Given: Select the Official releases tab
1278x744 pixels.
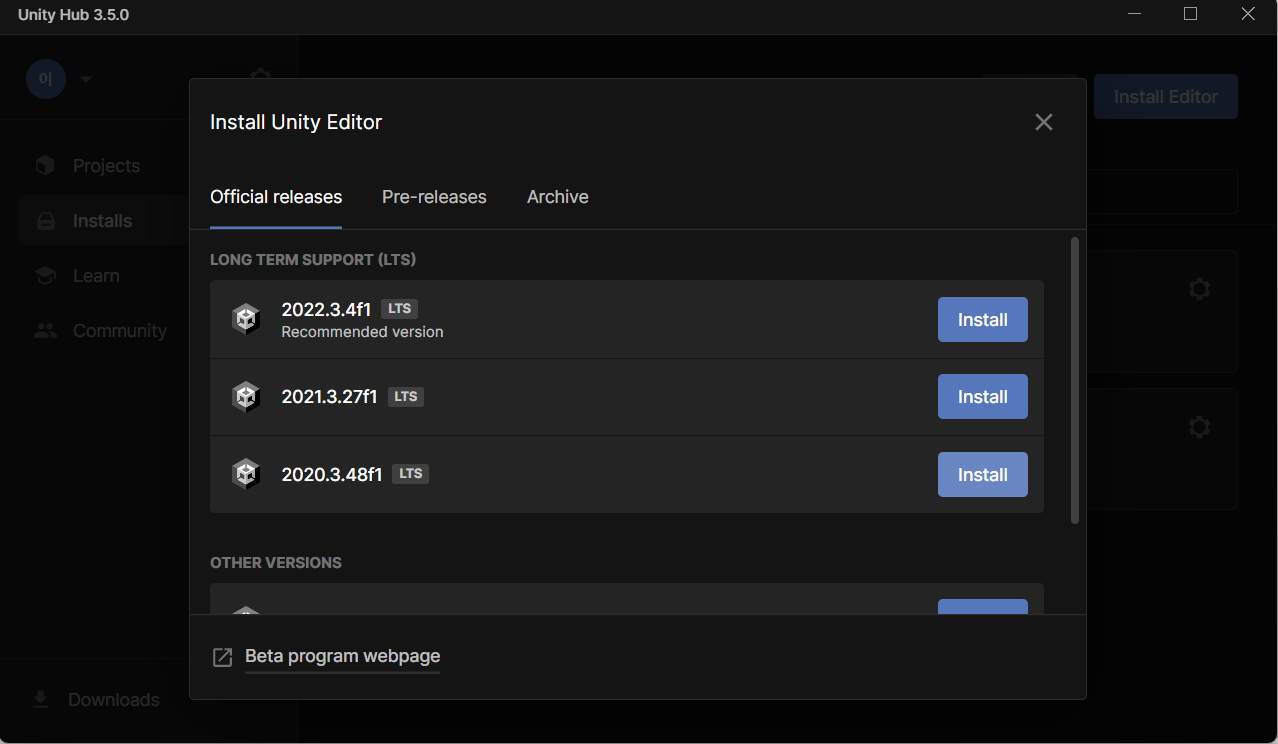Looking at the screenshot, I should (276, 197).
